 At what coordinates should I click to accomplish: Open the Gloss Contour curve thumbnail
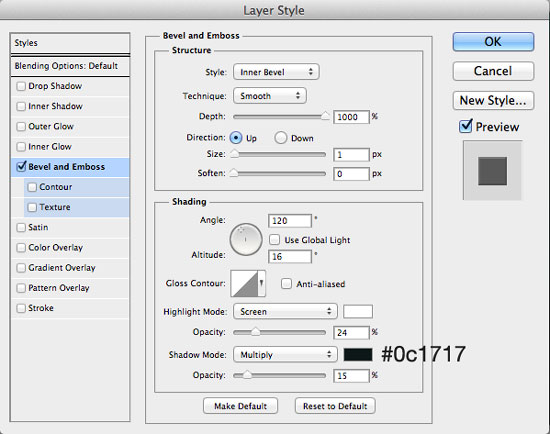244,283
